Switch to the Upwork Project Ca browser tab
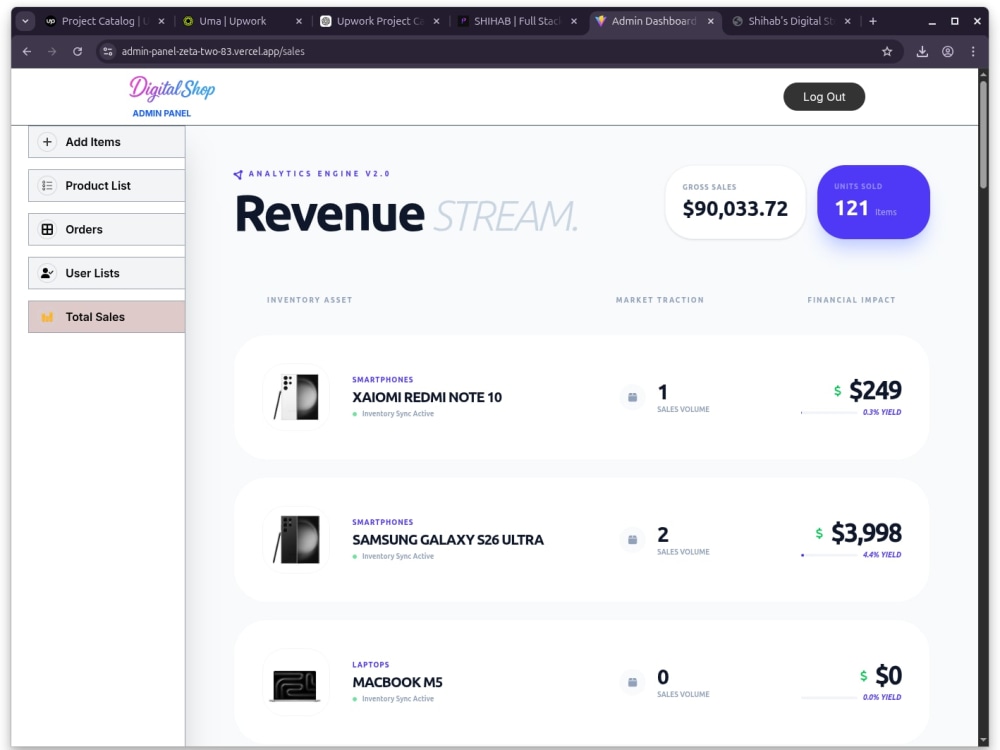This screenshot has width=1000, height=750. point(380,21)
